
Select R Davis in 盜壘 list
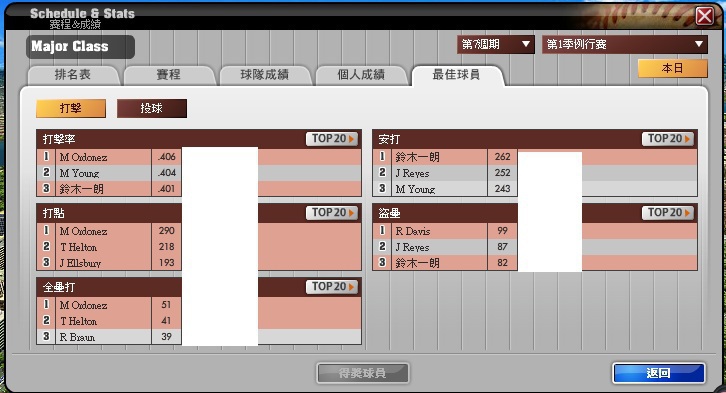tap(413, 231)
